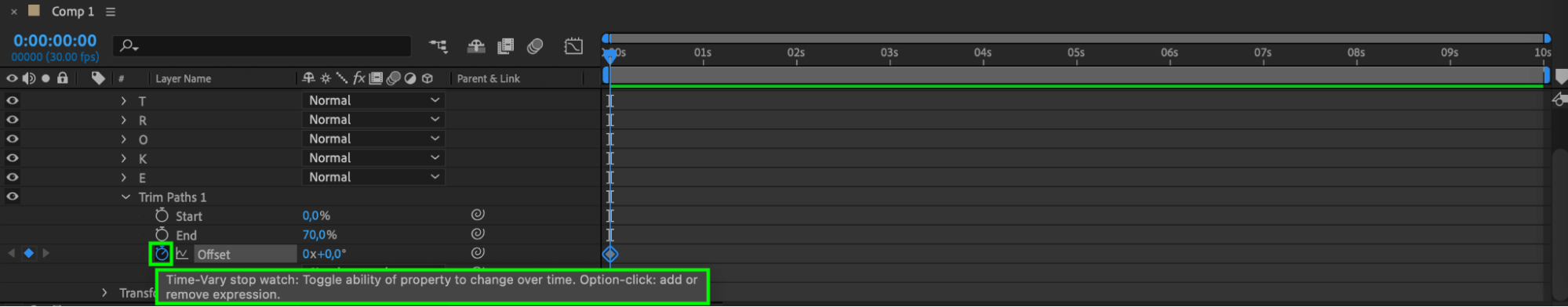Toggle visibility of the K layer
The height and width of the screenshot is (307, 1568).
pos(13,158)
